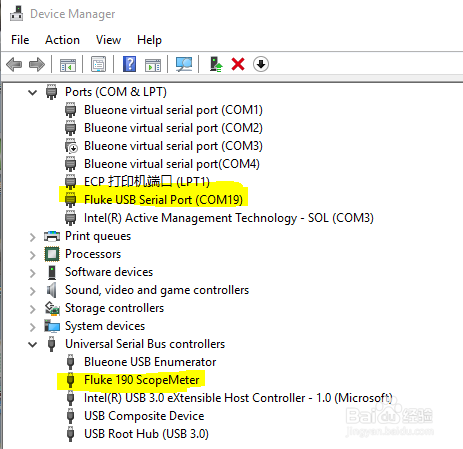
Task: Select Blueone virtual serial port (COM2)
Action: pos(173,128)
